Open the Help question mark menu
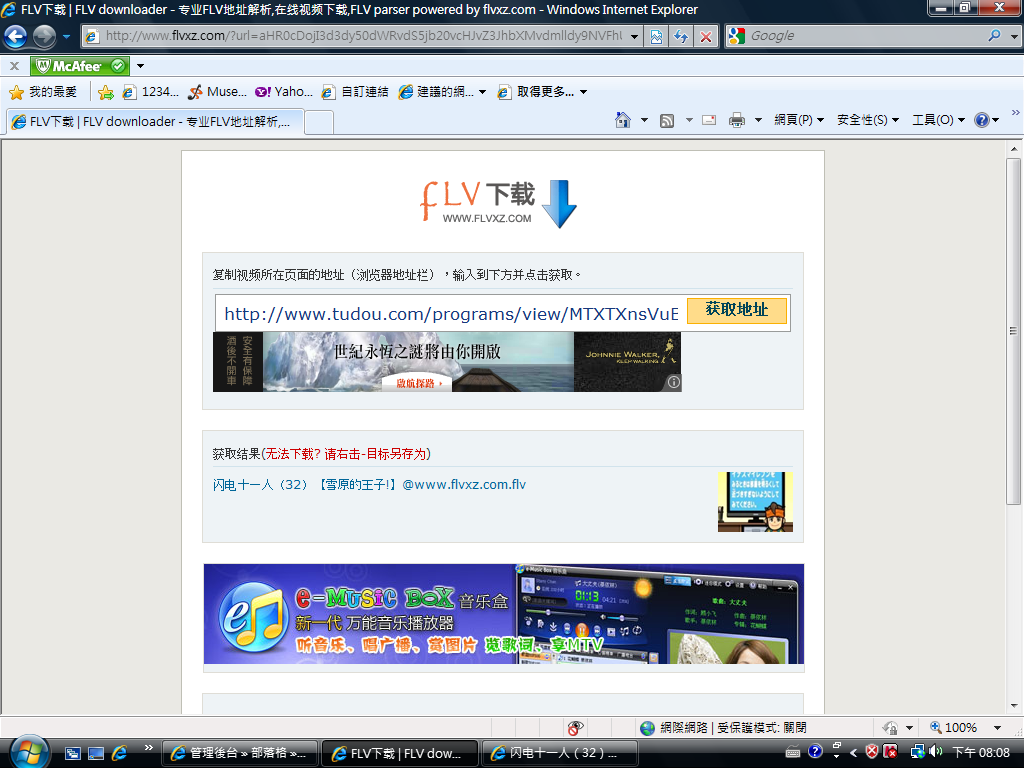 986,120
